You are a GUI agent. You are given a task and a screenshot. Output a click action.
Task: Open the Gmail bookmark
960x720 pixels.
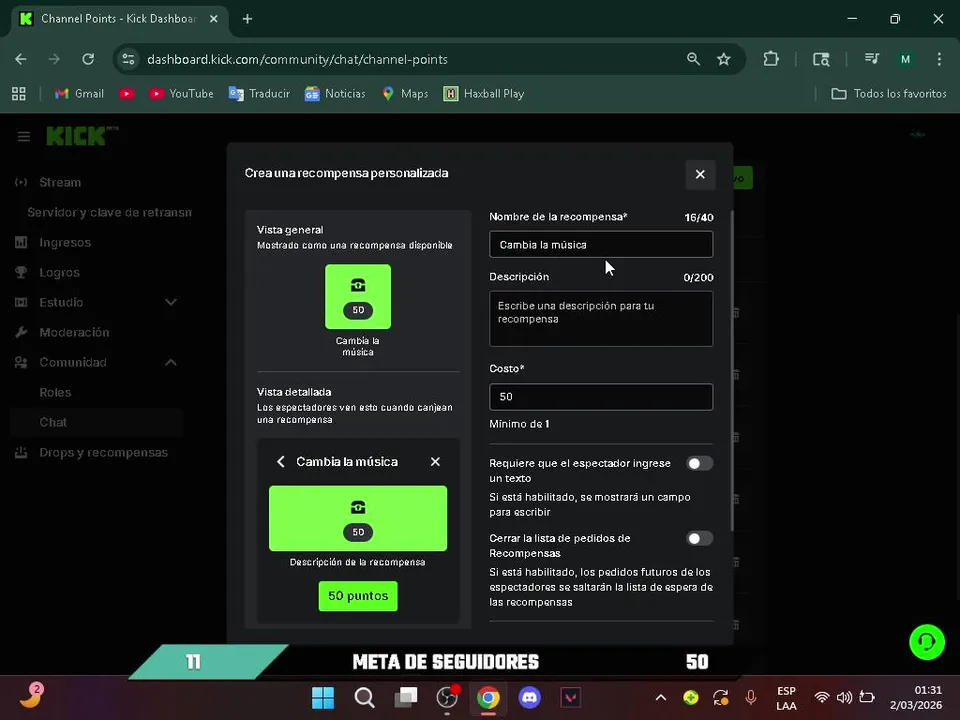[79, 94]
